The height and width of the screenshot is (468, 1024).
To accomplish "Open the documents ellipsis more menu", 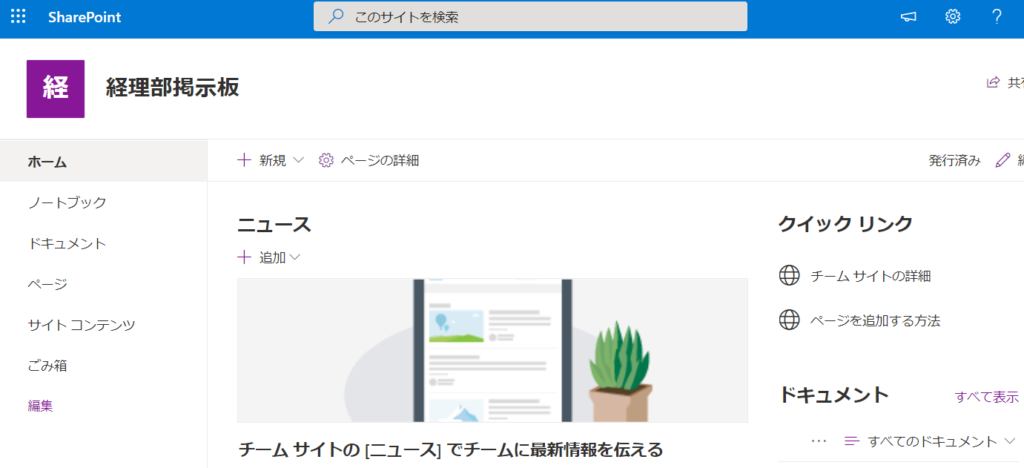I will (x=818, y=441).
